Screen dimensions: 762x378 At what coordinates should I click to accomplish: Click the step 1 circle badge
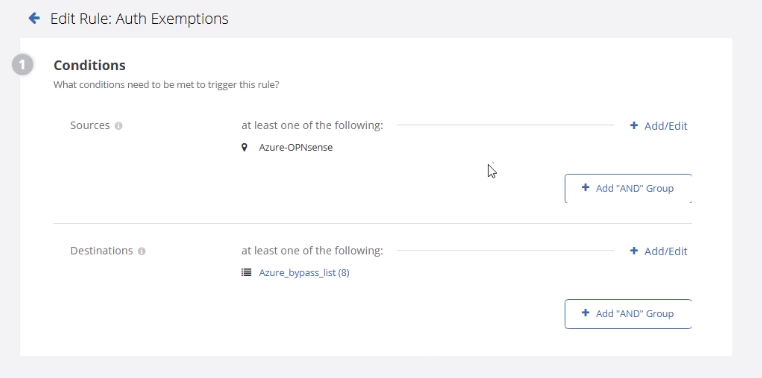point(22,65)
